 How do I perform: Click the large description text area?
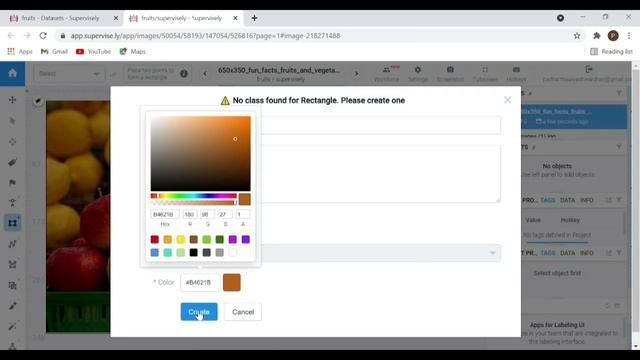tap(380, 174)
